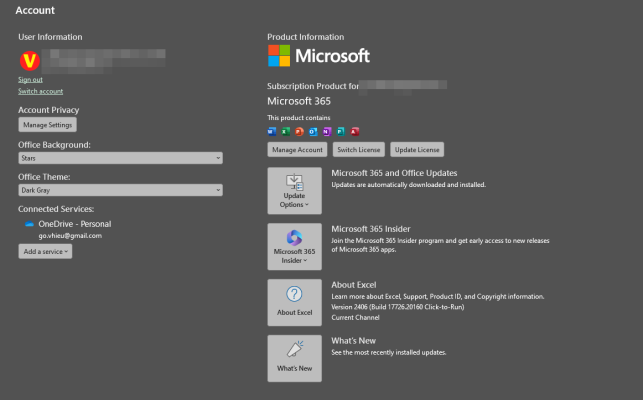The image size is (643, 400).
Task: Open the About Excel button
Action: point(294,303)
